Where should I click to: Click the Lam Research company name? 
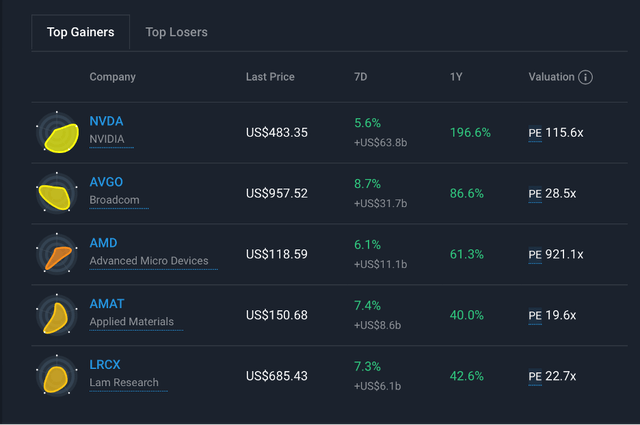(123, 383)
